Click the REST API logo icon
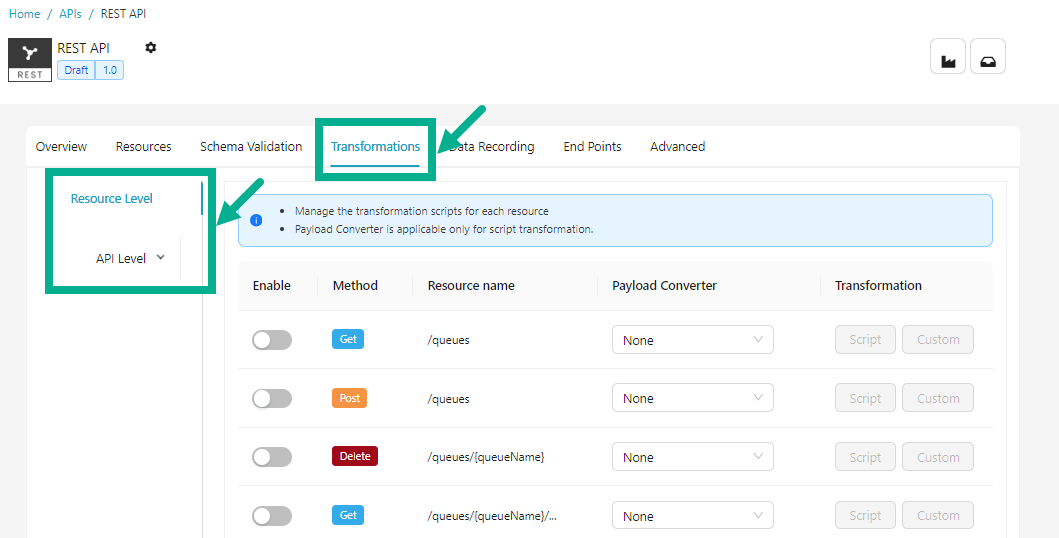The width and height of the screenshot is (1059, 538). (30, 60)
